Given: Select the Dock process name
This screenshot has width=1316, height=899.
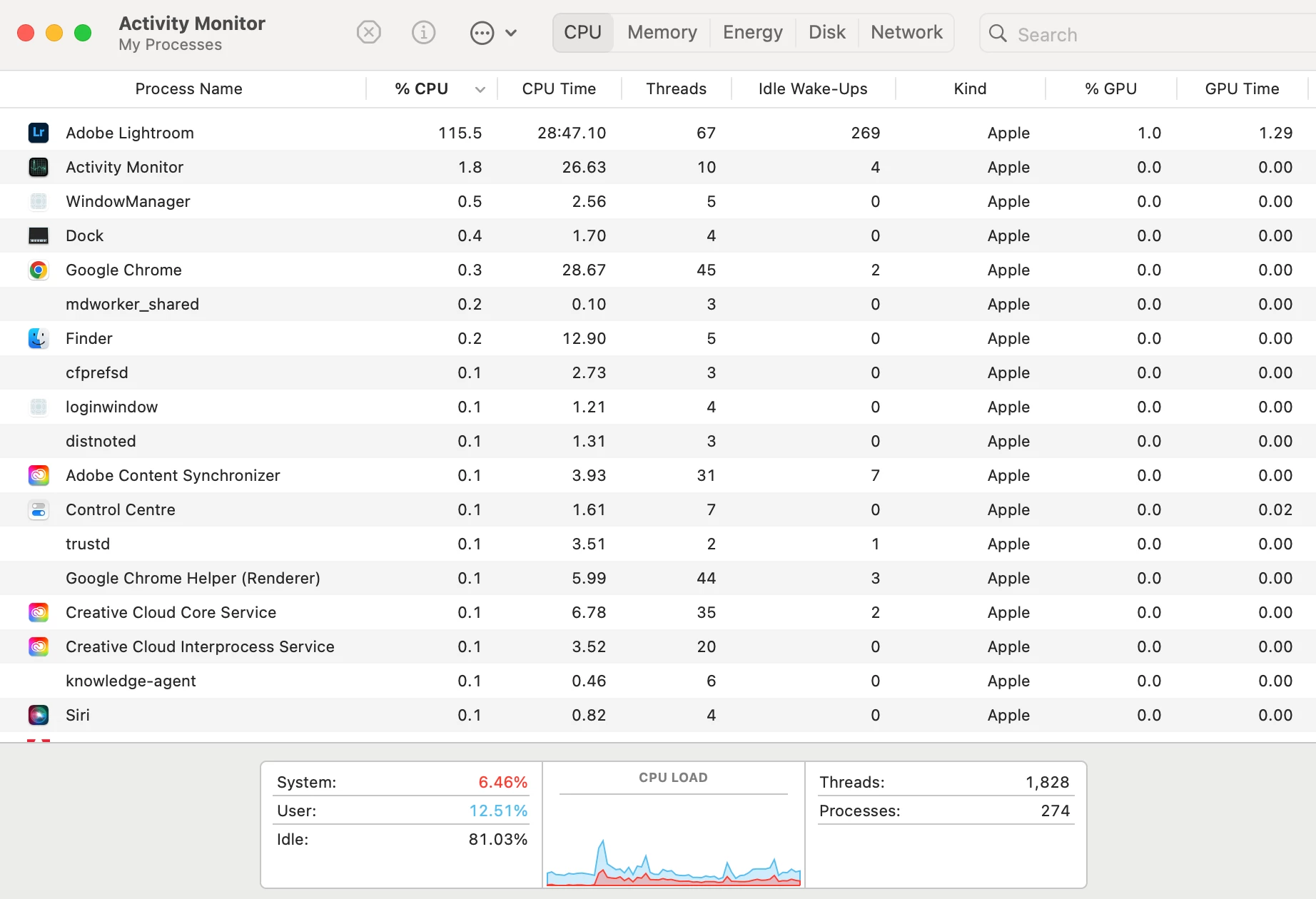Looking at the screenshot, I should click(85, 235).
